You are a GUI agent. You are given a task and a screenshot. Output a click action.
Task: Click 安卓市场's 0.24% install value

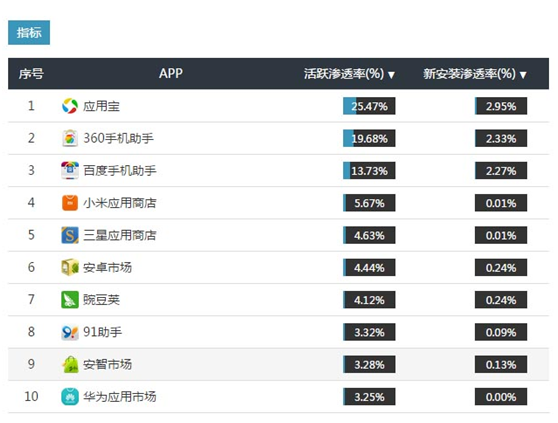point(501,268)
